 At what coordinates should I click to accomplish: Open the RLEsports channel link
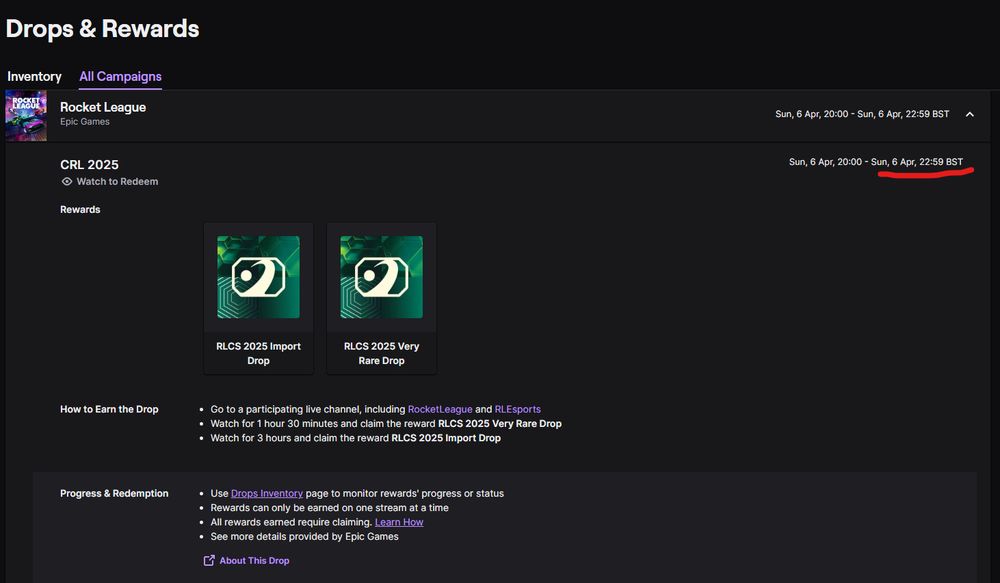[518, 410]
